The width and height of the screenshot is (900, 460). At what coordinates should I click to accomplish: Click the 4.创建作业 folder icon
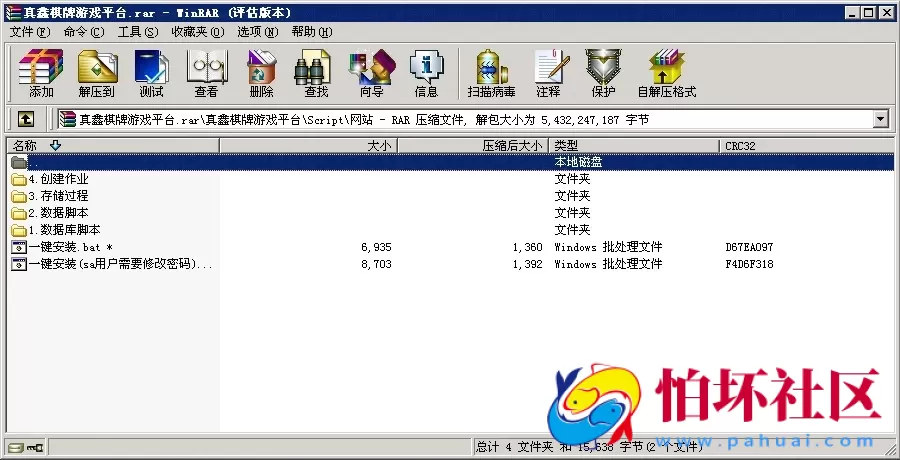point(19,179)
